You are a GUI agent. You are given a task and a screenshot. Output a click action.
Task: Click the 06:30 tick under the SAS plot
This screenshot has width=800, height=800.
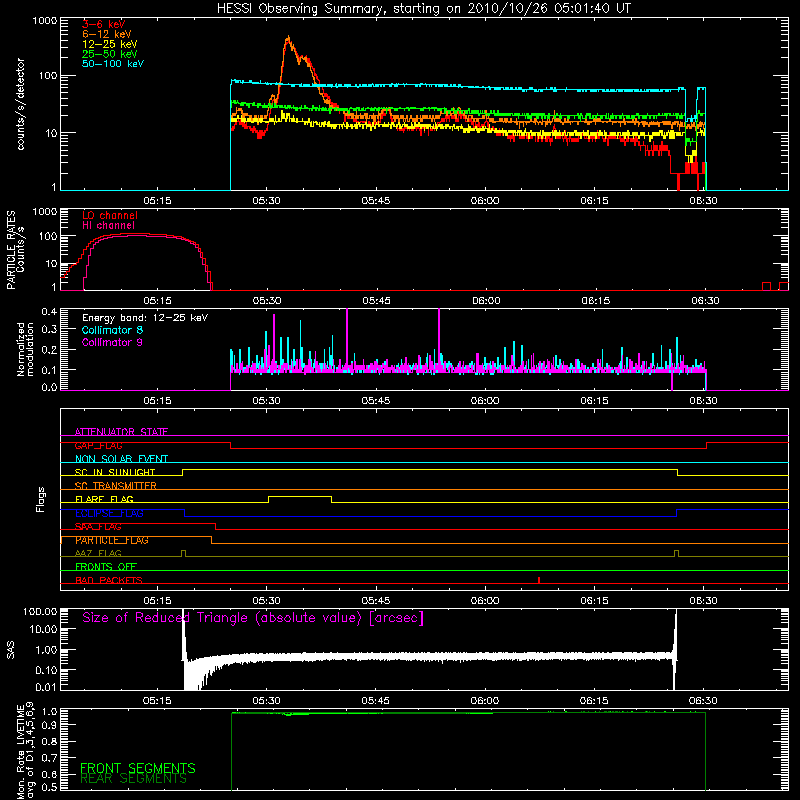(703, 701)
